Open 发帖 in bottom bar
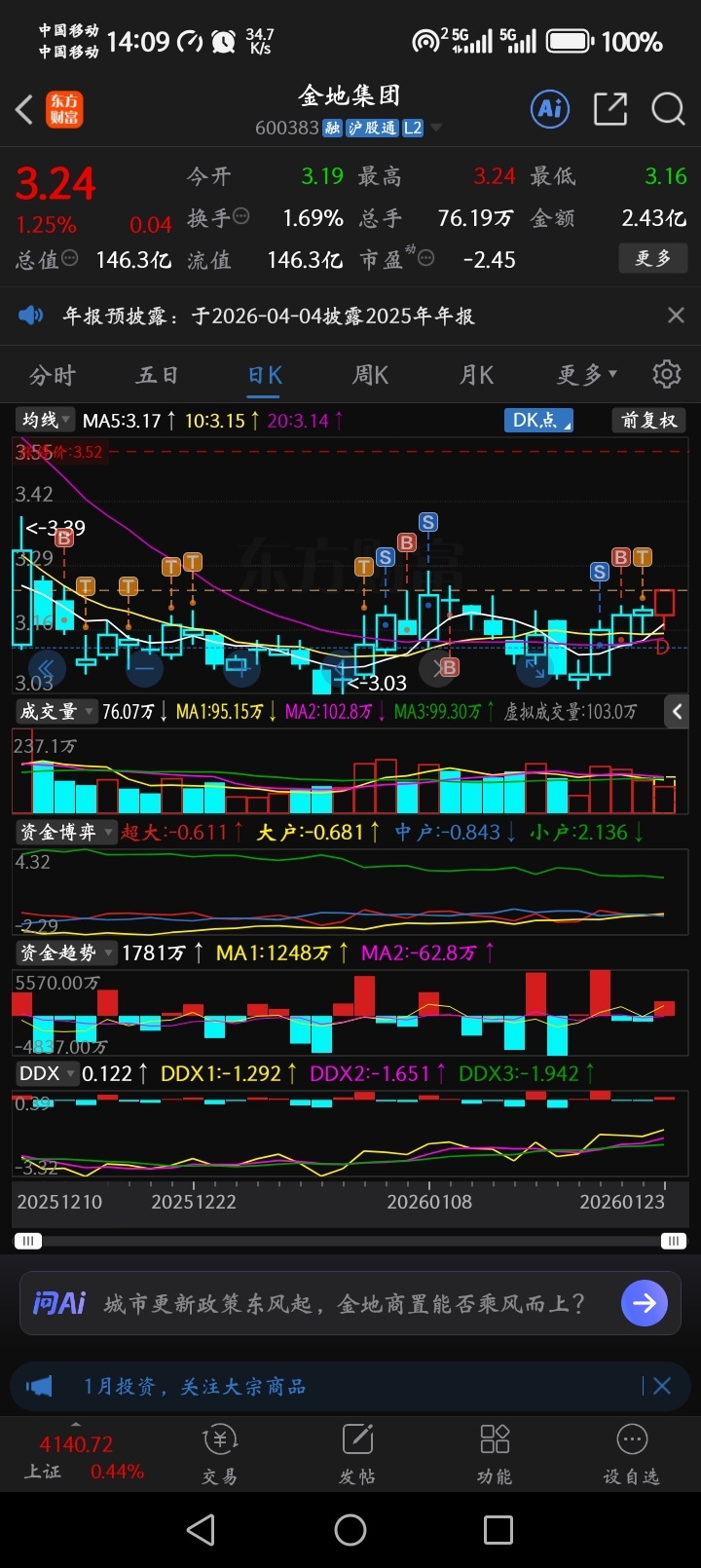Screen dimensions: 701x1568 [x=357, y=1454]
